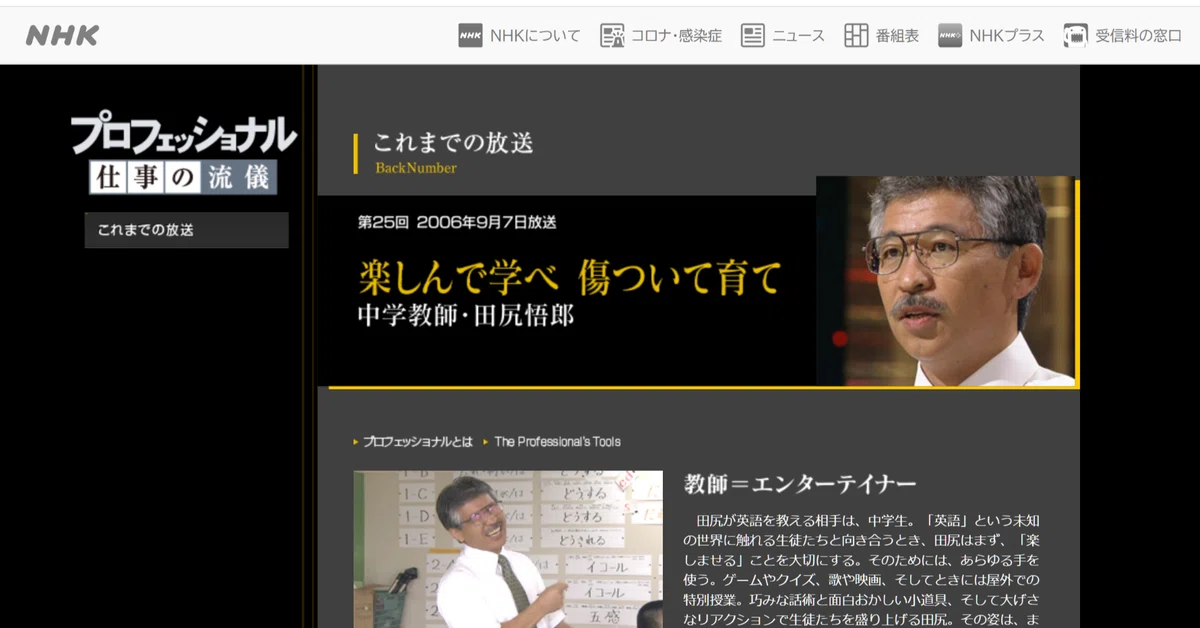The image size is (1200, 628).
Task: Open the コロナ・感染症 link text
Action: [x=676, y=36]
